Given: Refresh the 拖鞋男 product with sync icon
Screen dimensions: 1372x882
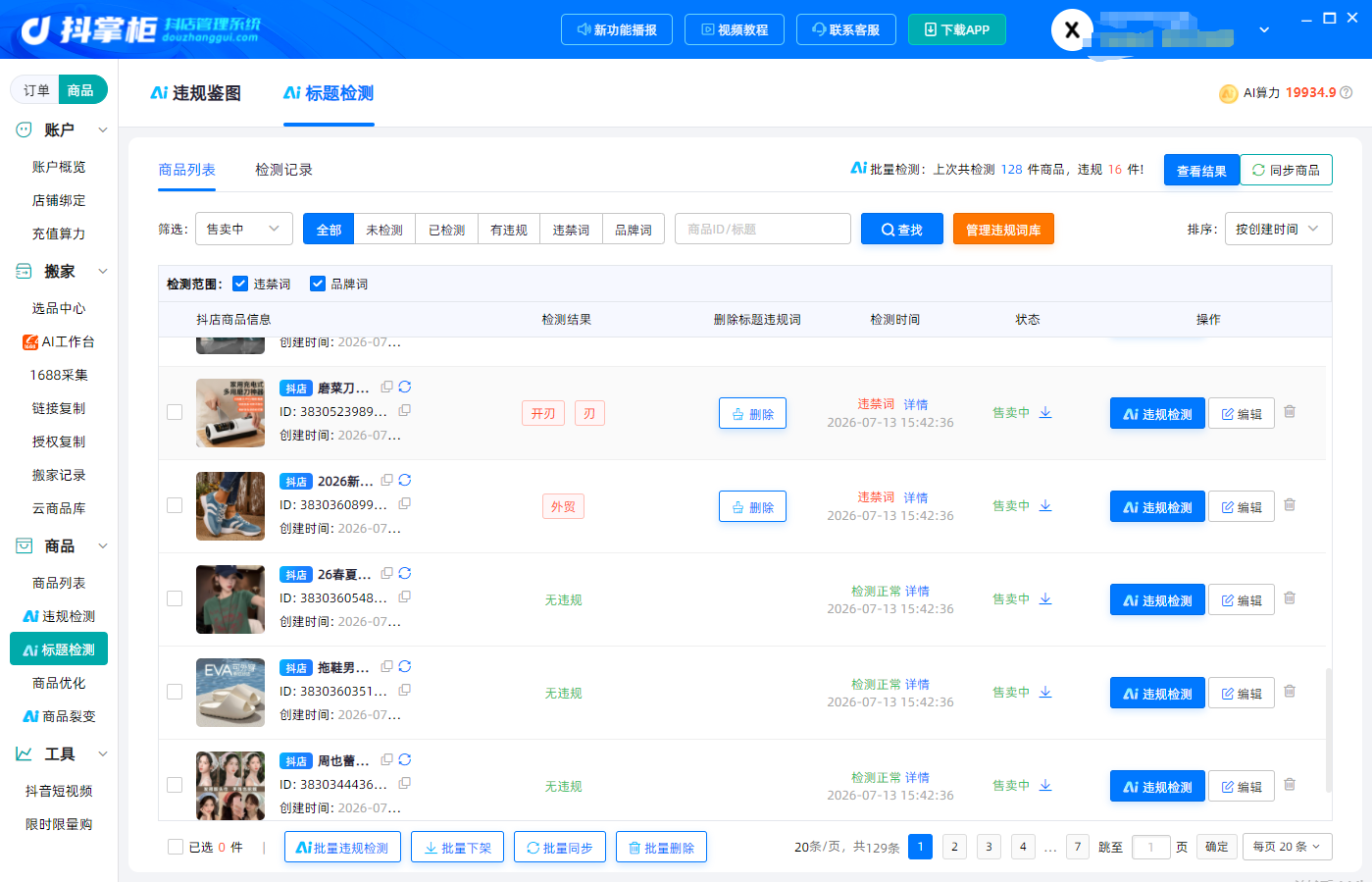Looking at the screenshot, I should pos(405,666).
